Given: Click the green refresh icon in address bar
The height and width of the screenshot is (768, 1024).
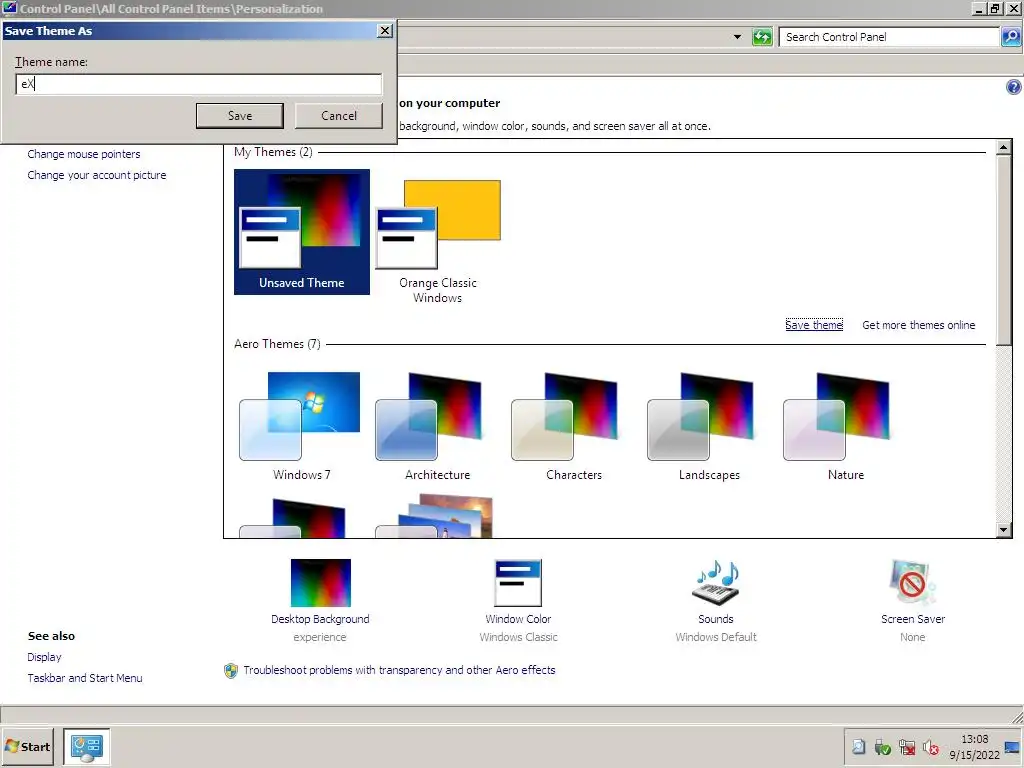Looking at the screenshot, I should (x=761, y=37).
